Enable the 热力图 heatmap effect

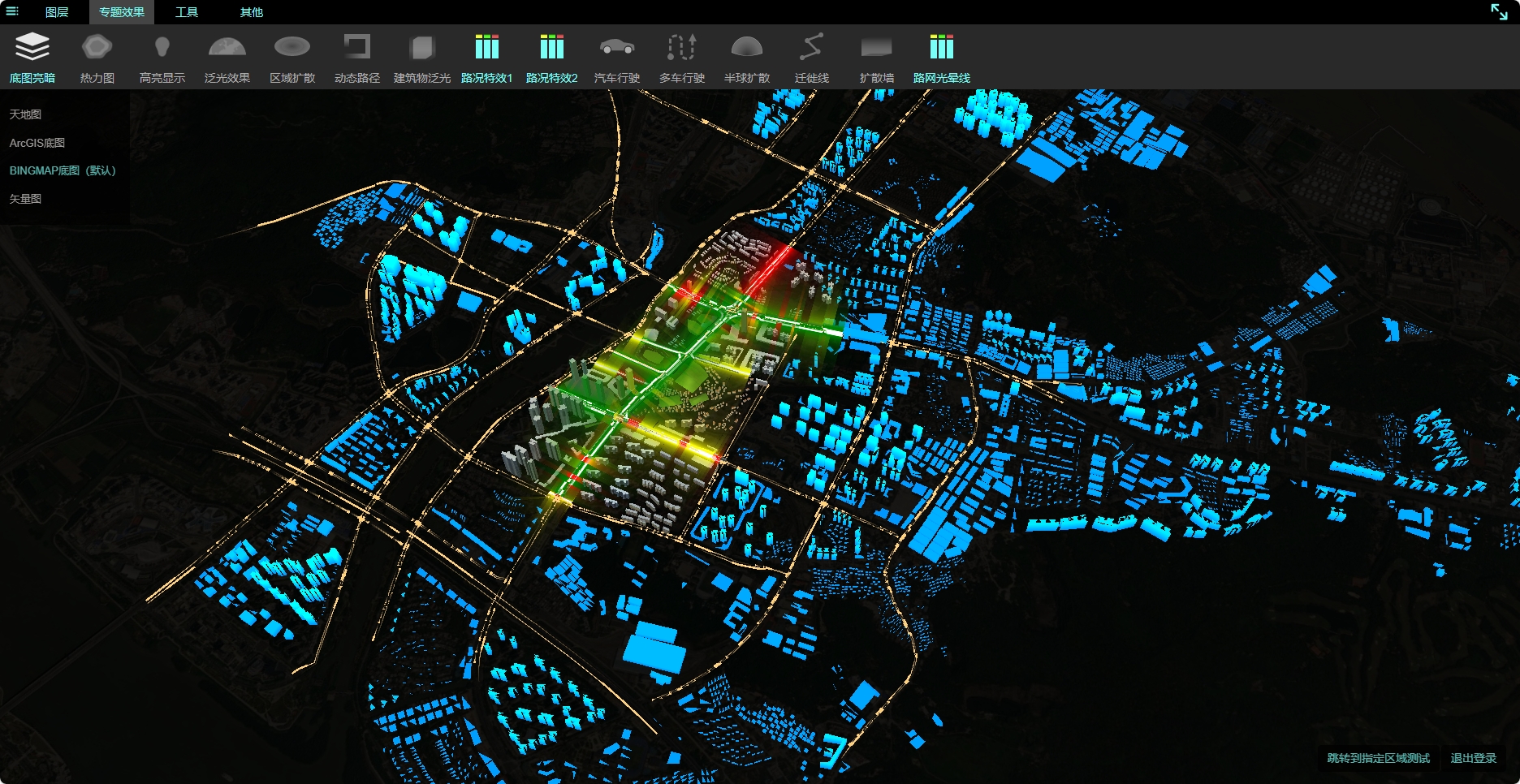97,49
